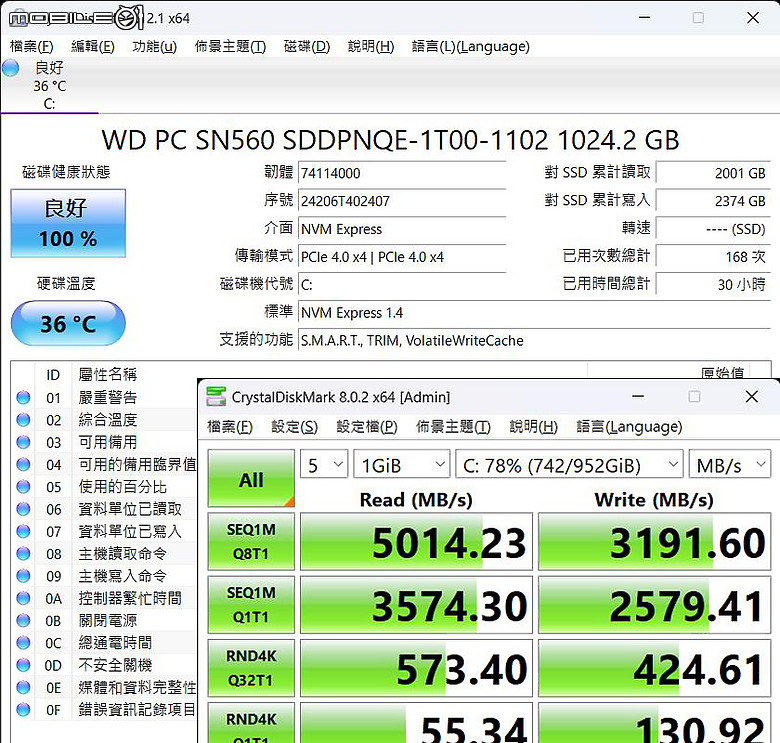Open the test size dropdown showing 1GiB
This screenshot has width=780, height=743.
[x=401, y=465]
